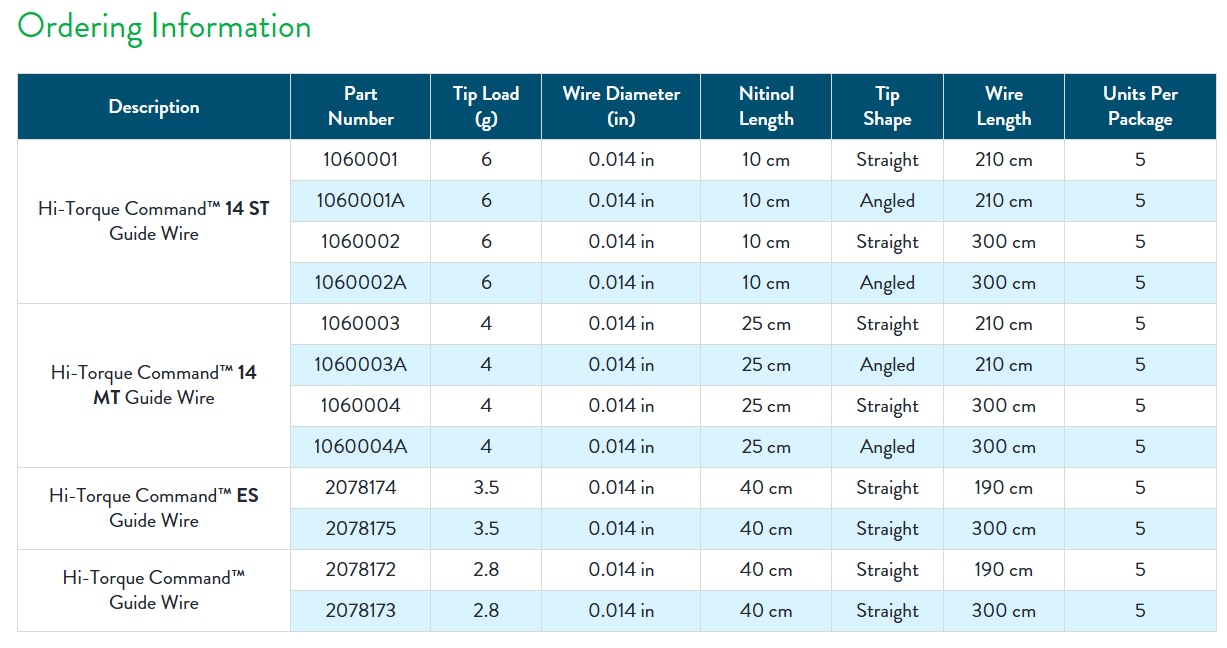This screenshot has width=1227, height=648.
Task: Click the Tip Load (g) column header
Action: pyautogui.click(x=486, y=106)
